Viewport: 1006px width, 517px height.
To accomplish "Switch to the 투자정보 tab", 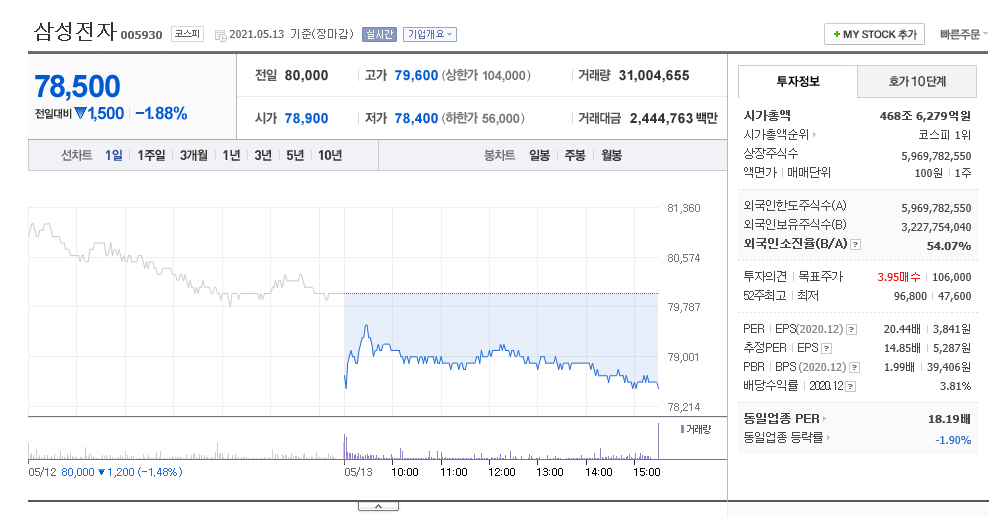I will (x=797, y=81).
